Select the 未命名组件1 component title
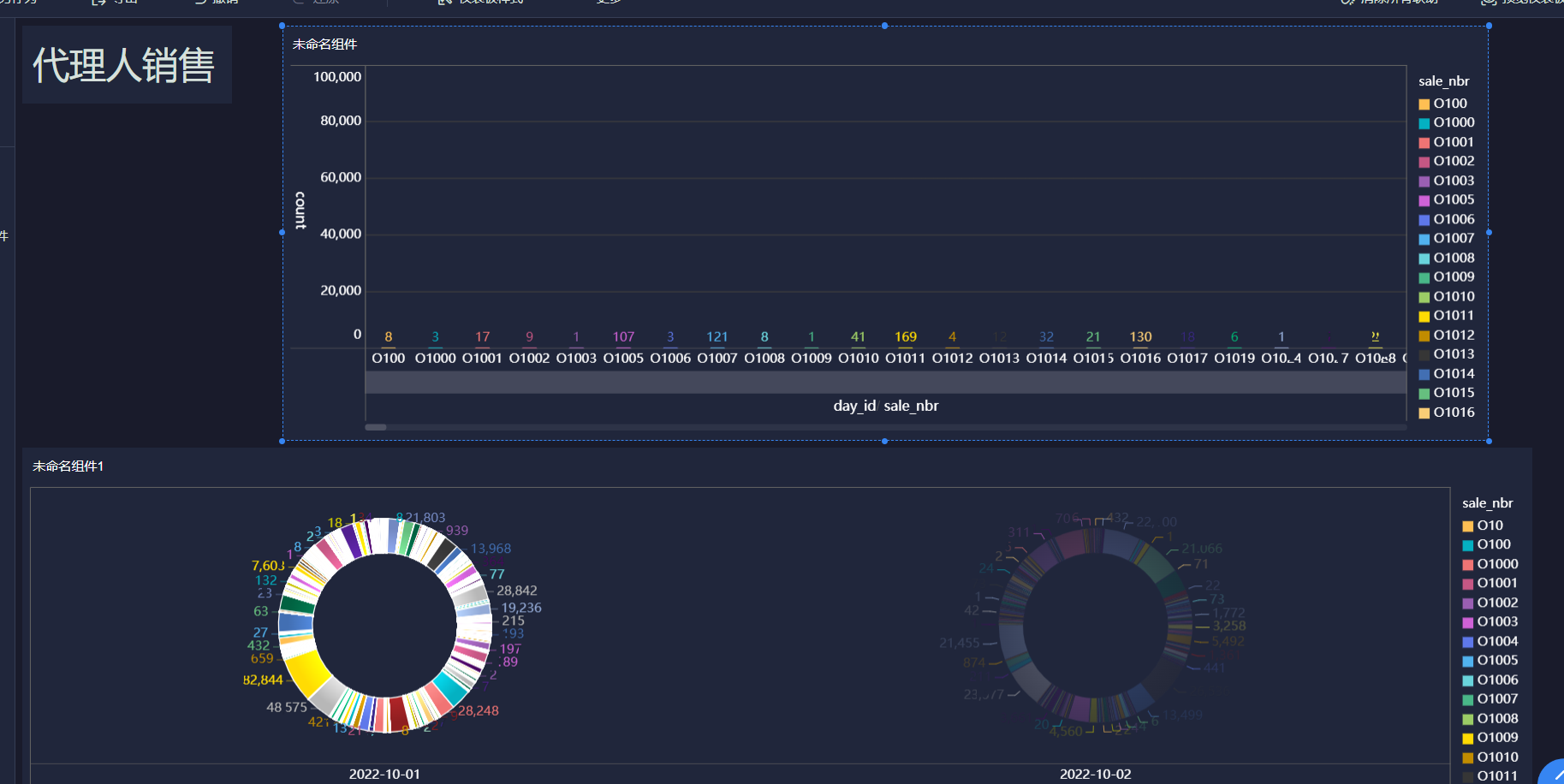 [x=68, y=466]
